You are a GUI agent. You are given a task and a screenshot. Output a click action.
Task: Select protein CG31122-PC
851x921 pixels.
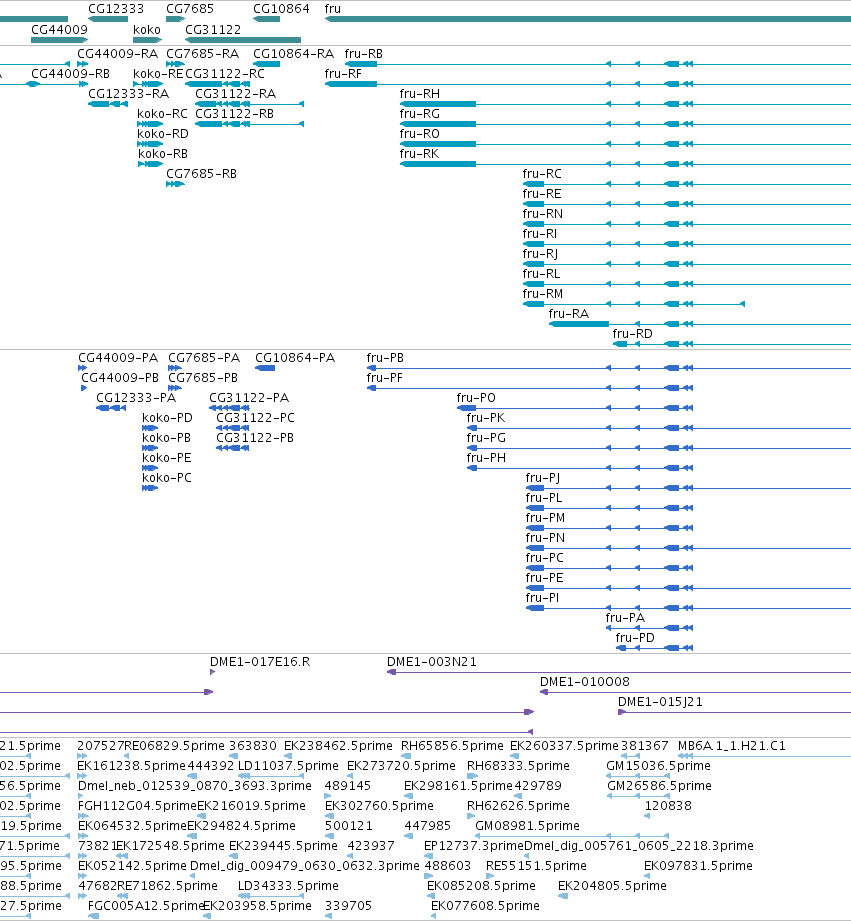[255, 418]
